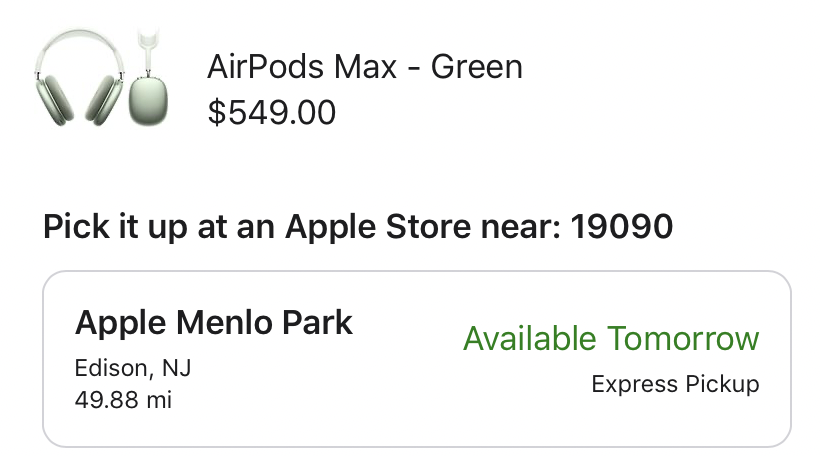Click the right ear cup of front-facing headphones

pyautogui.click(x=103, y=102)
